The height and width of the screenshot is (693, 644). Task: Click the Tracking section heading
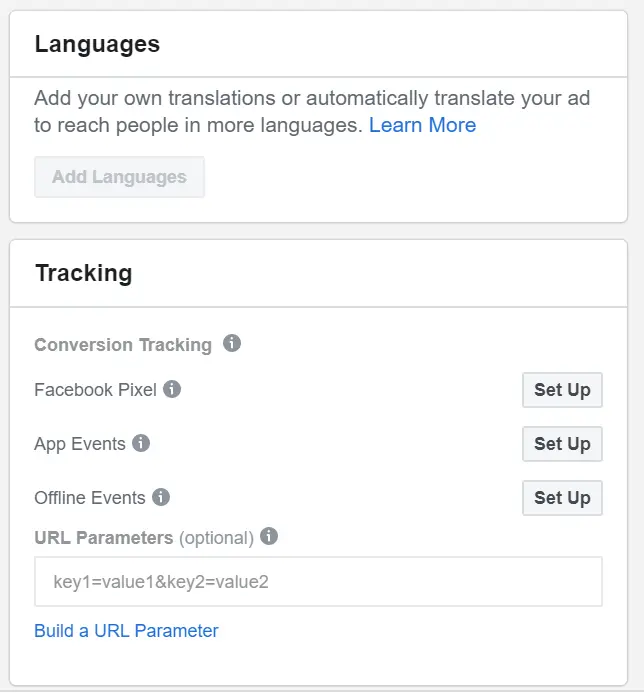[x=83, y=273]
